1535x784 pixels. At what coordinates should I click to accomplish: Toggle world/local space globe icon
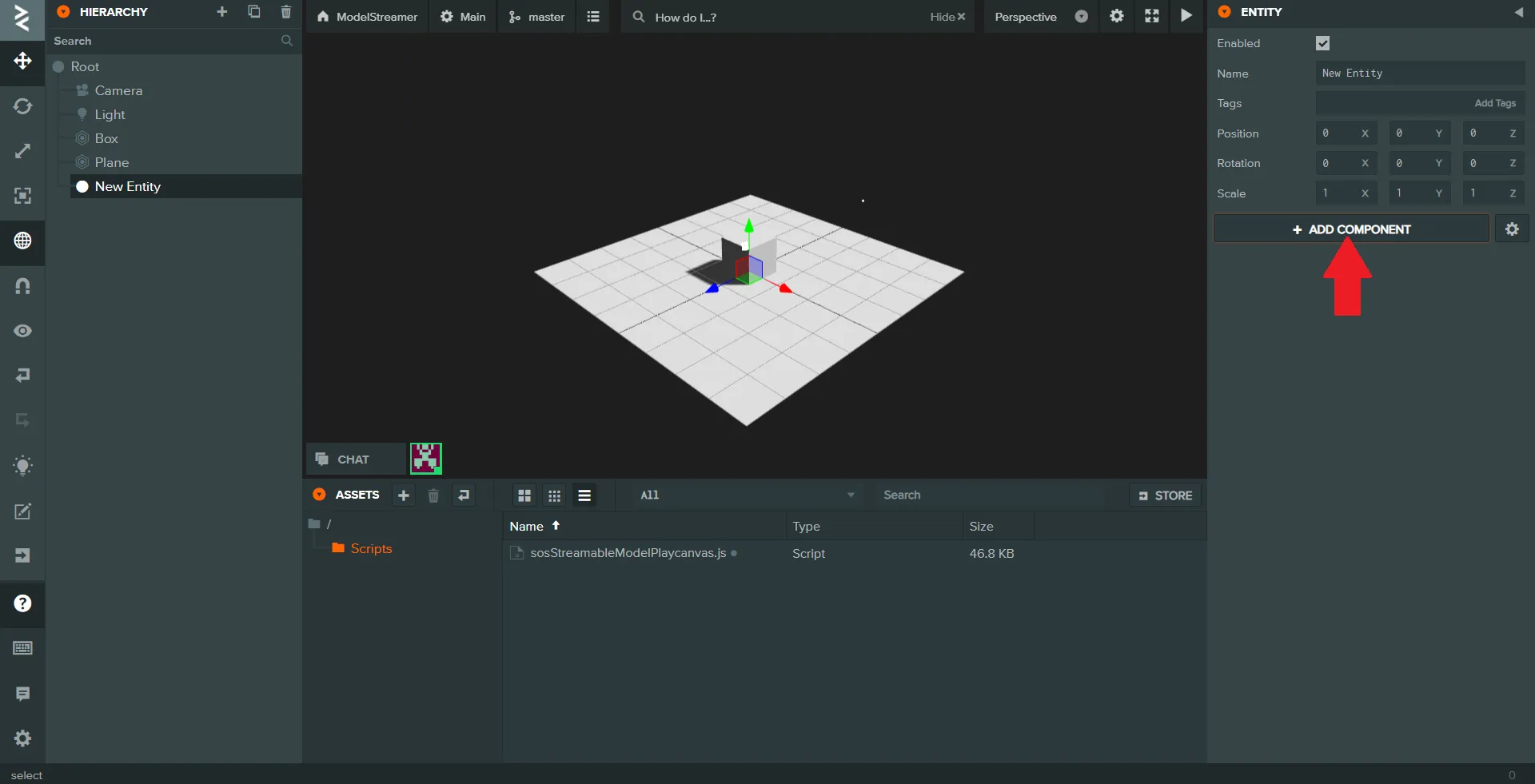22,241
